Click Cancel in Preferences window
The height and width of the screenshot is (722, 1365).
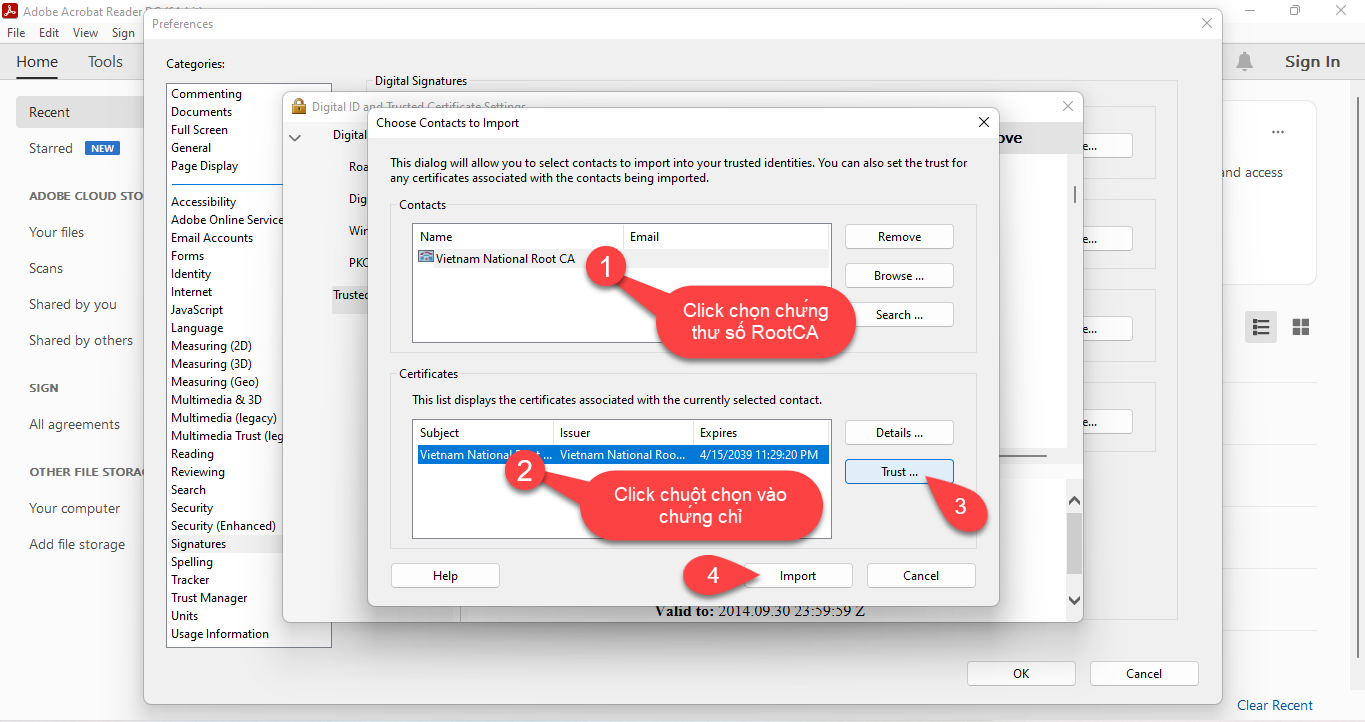1144,674
